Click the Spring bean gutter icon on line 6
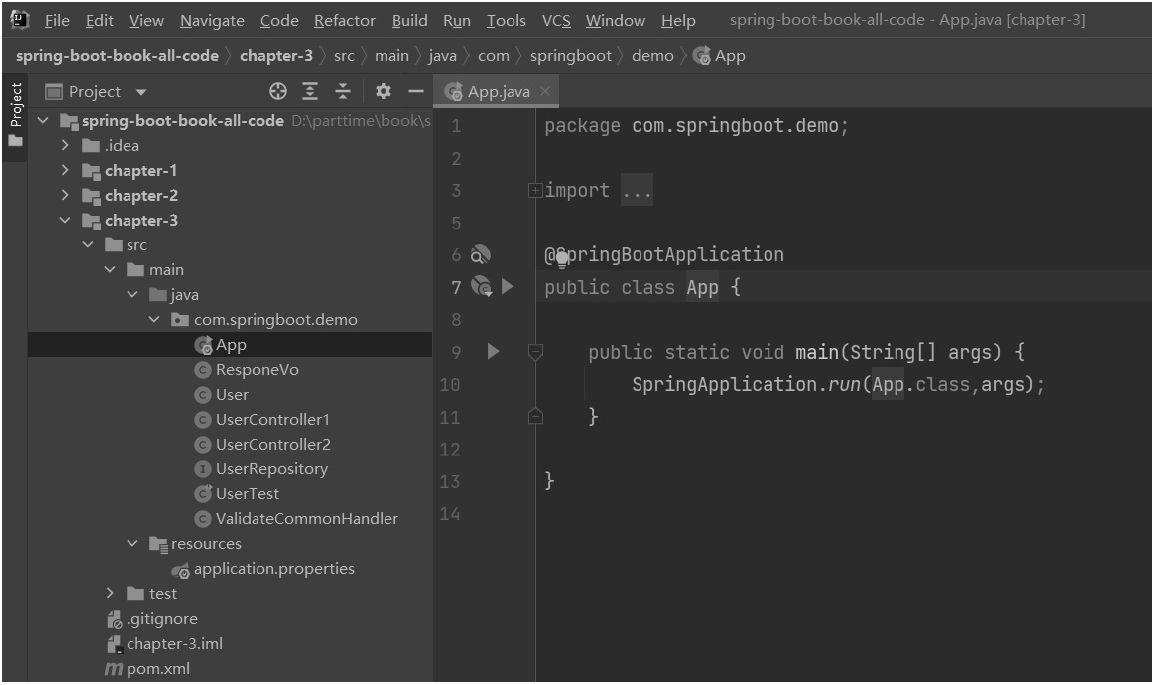 point(481,254)
